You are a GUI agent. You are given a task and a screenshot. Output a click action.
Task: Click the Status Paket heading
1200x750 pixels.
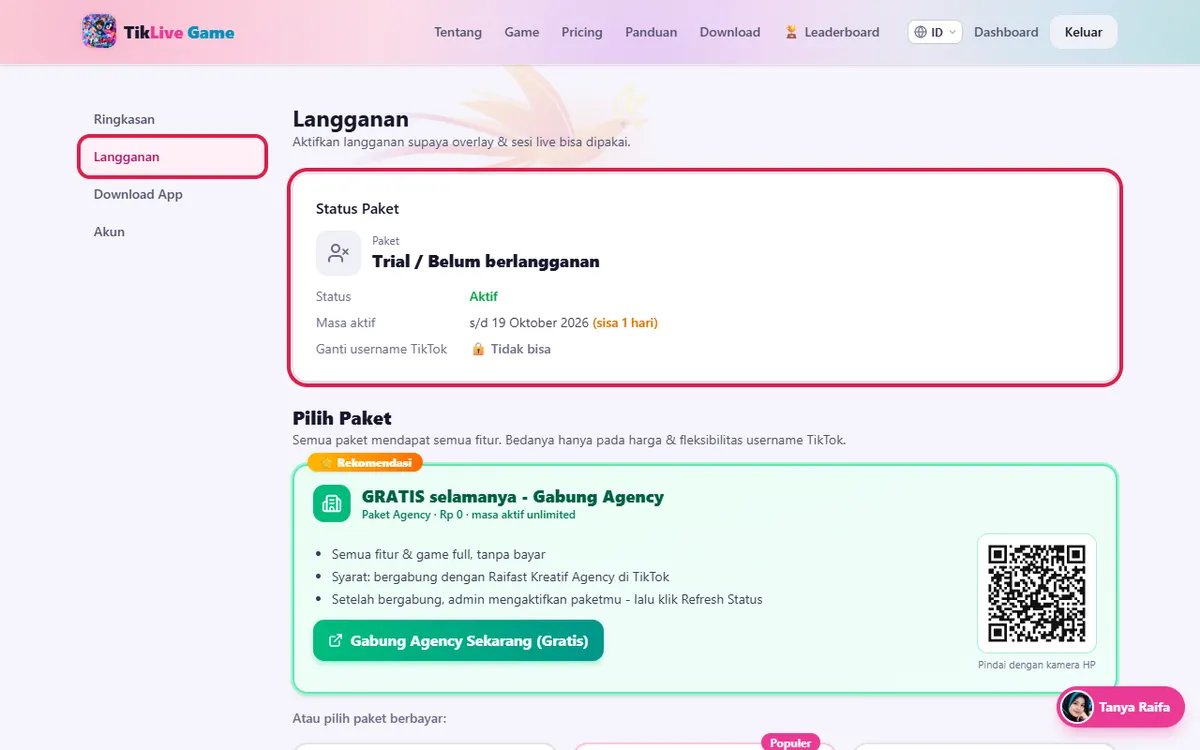[x=357, y=209]
